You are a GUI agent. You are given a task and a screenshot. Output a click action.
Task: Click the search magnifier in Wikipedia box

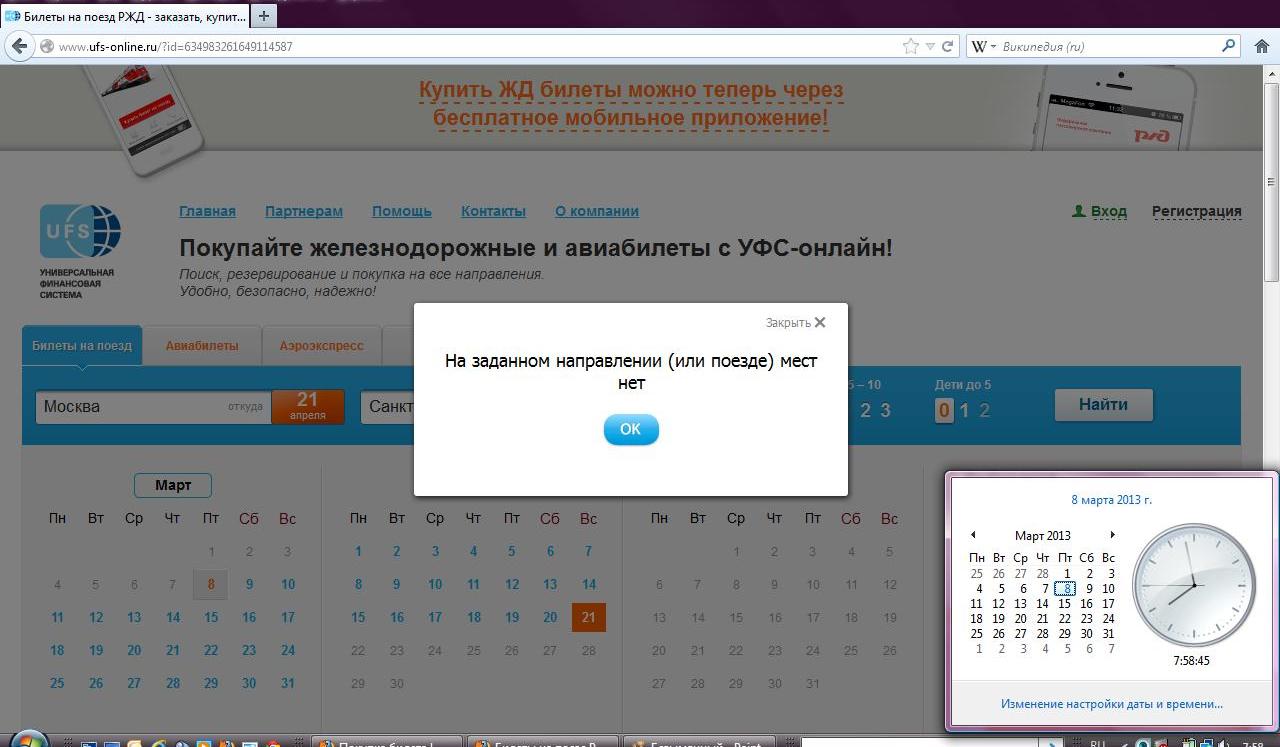1229,46
